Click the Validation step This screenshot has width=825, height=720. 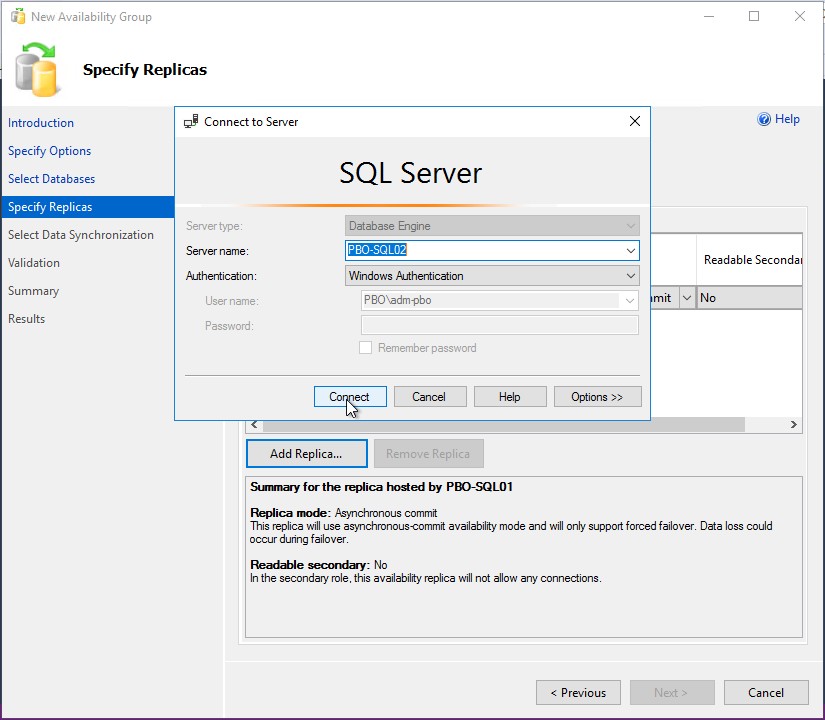pyautogui.click(x=34, y=263)
